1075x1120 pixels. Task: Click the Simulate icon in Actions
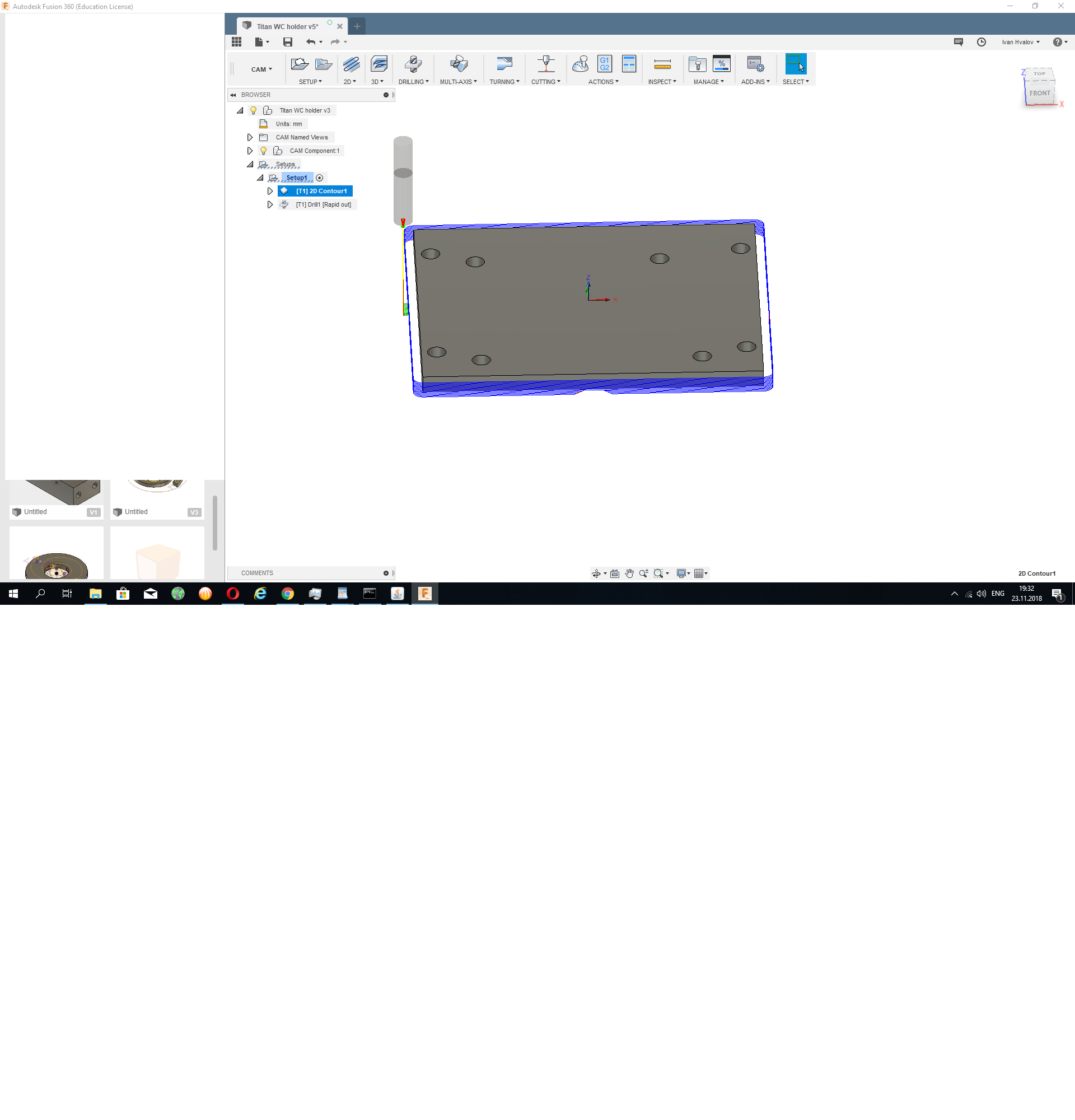pyautogui.click(x=581, y=64)
